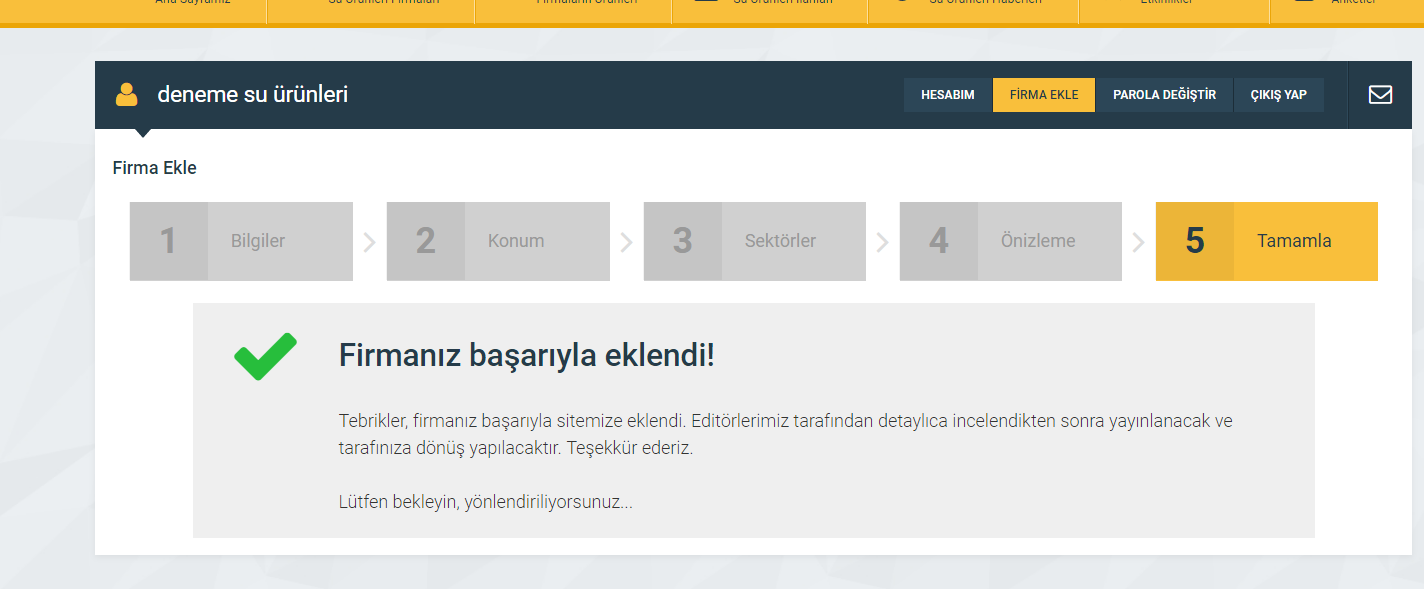Go to step 1 Bilgiler
This screenshot has width=1424, height=599.
pyautogui.click(x=241, y=241)
